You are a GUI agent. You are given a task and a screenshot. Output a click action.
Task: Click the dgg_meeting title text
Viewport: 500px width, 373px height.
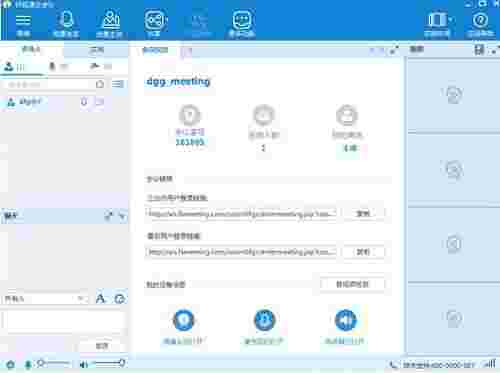click(178, 82)
